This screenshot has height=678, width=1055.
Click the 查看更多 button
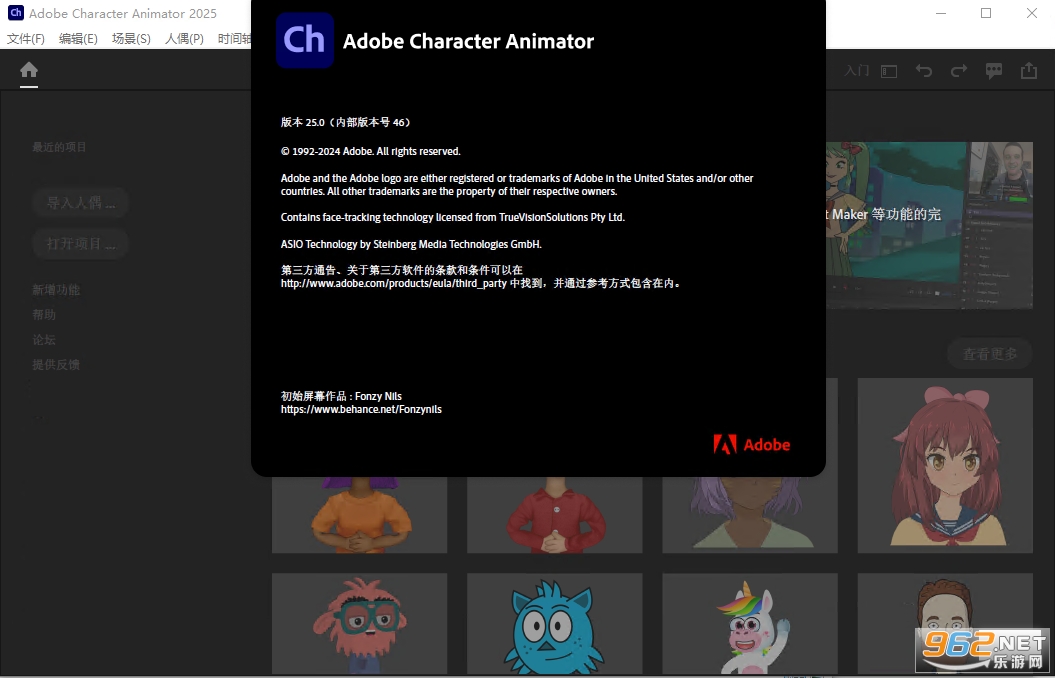pos(990,354)
